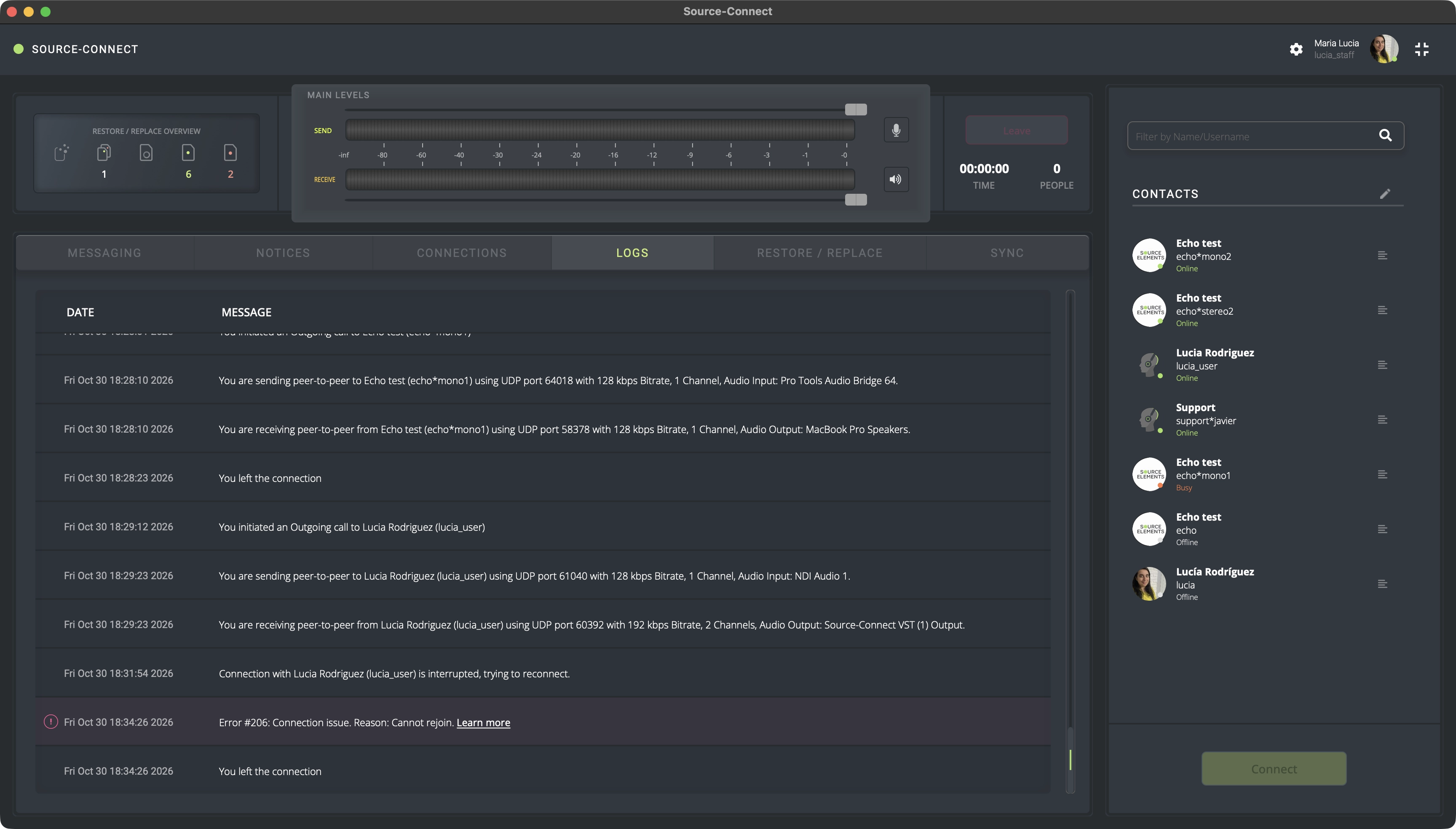
Task: Switch to the Sync tab
Action: tap(1007, 253)
